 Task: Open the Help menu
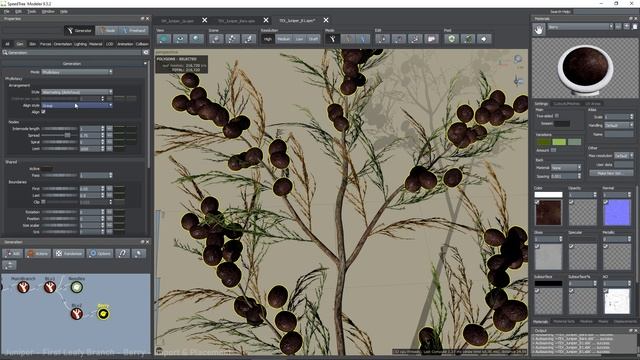coord(64,11)
